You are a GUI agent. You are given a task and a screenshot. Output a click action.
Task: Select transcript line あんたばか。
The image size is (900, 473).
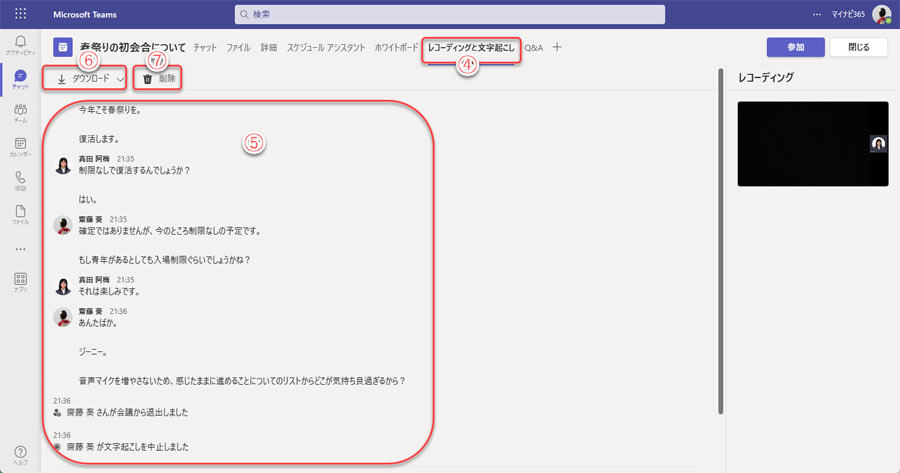(98, 323)
